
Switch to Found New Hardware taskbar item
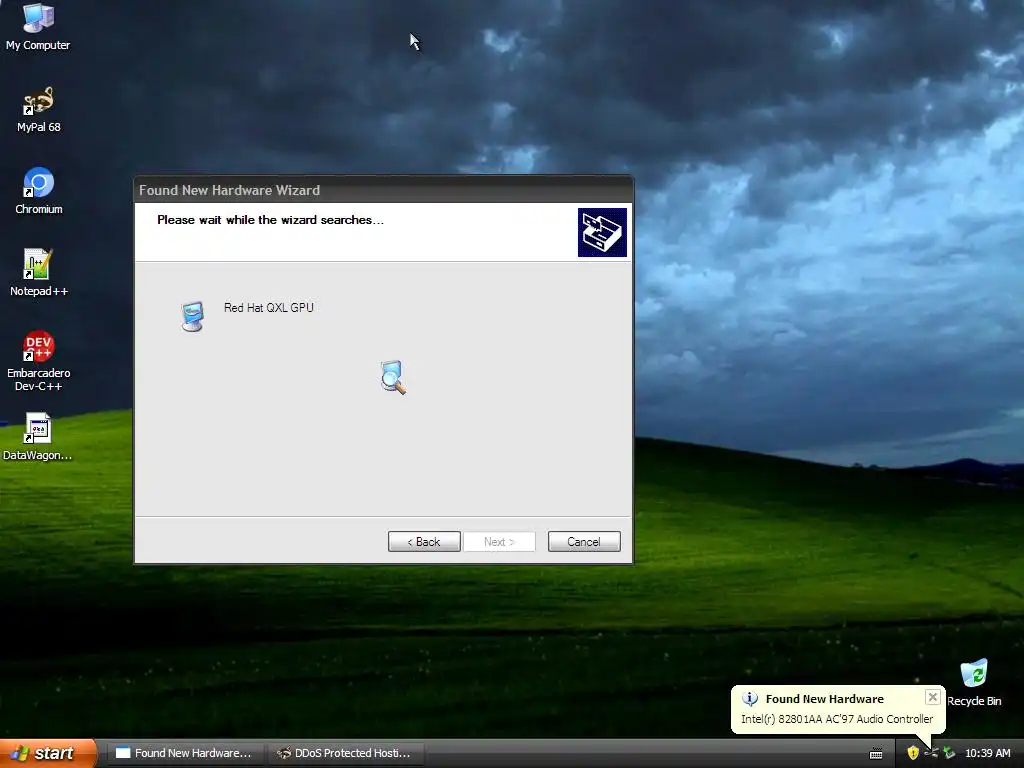click(x=185, y=753)
